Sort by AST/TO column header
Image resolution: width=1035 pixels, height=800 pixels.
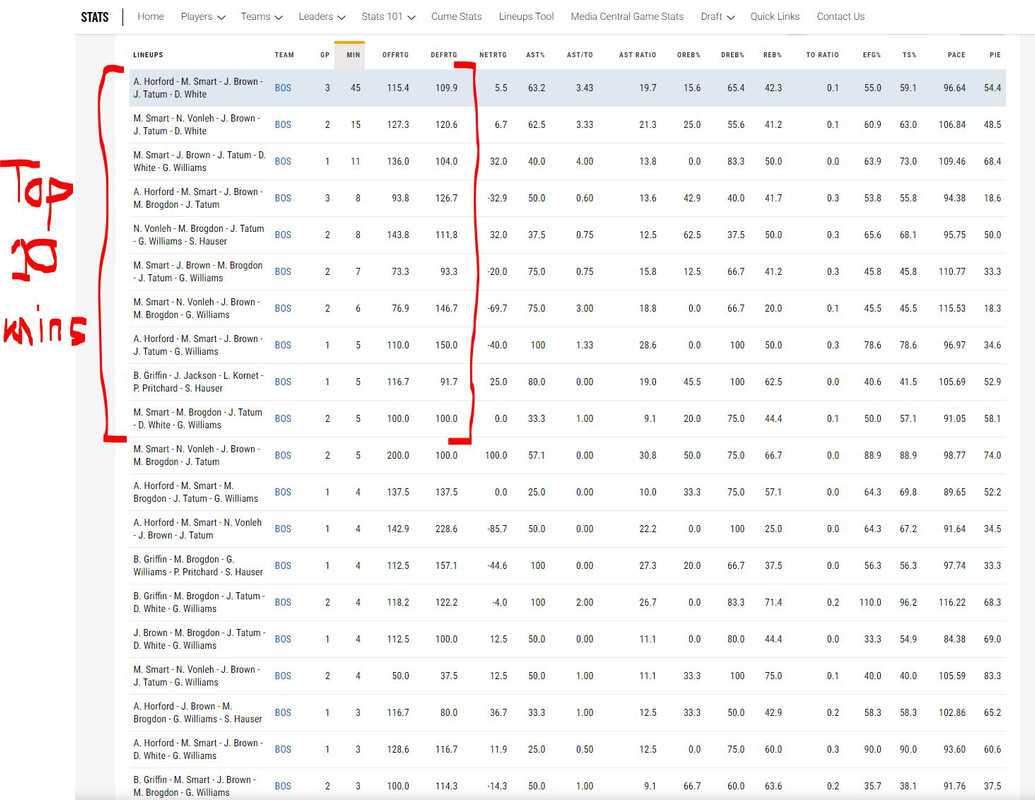580,55
